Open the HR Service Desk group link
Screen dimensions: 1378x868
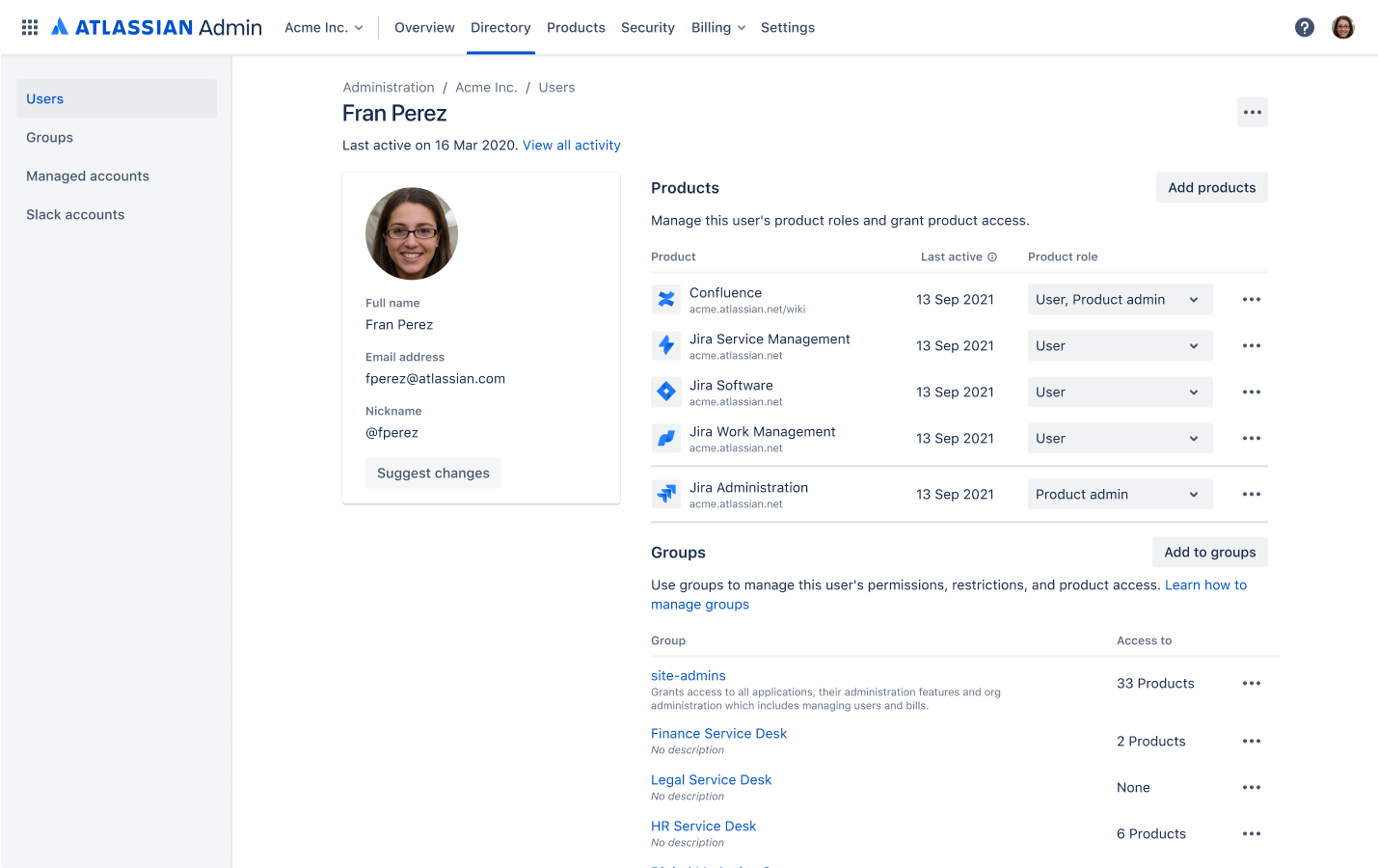click(x=704, y=826)
